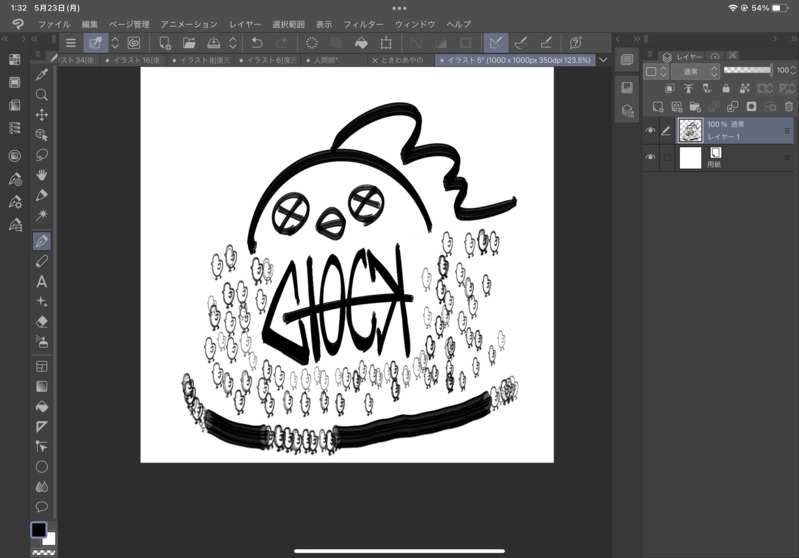The height and width of the screenshot is (558, 799).
Task: Toggle Set as draft layer icon
Action: [707, 88]
